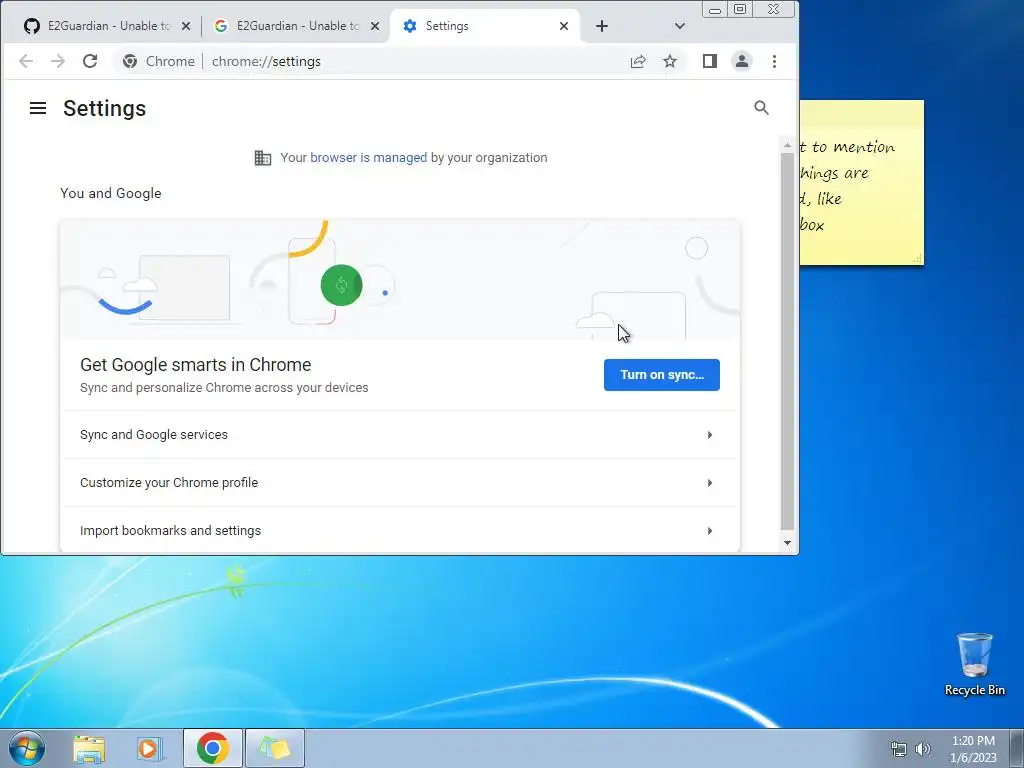Screen dimensions: 1024x768
Task: Open the Chrome side panel
Action: [x=710, y=61]
